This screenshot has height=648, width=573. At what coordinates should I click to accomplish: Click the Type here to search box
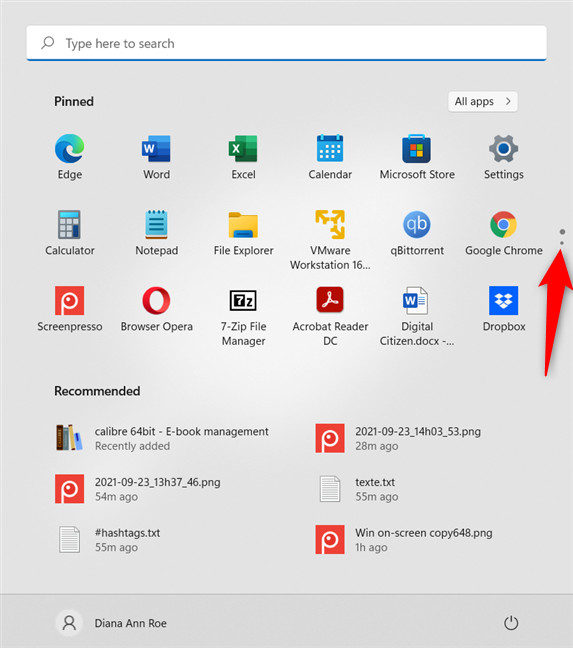286,43
